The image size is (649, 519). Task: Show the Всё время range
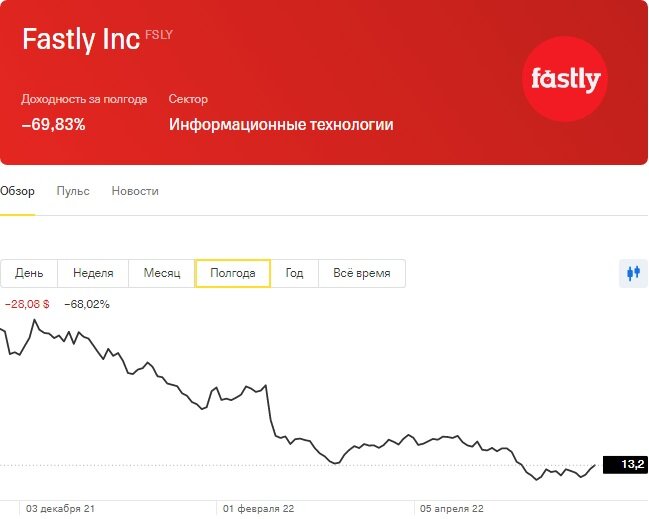coord(362,273)
